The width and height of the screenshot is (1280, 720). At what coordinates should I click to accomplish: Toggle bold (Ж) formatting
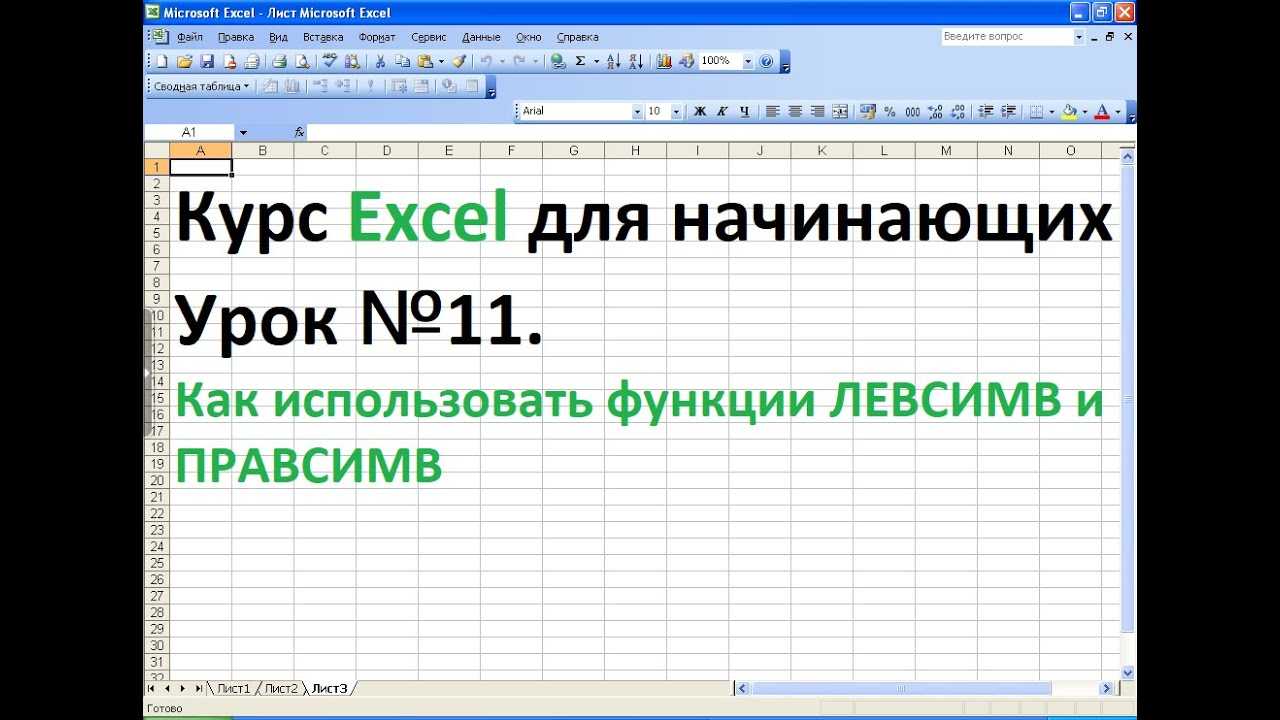pyautogui.click(x=700, y=112)
